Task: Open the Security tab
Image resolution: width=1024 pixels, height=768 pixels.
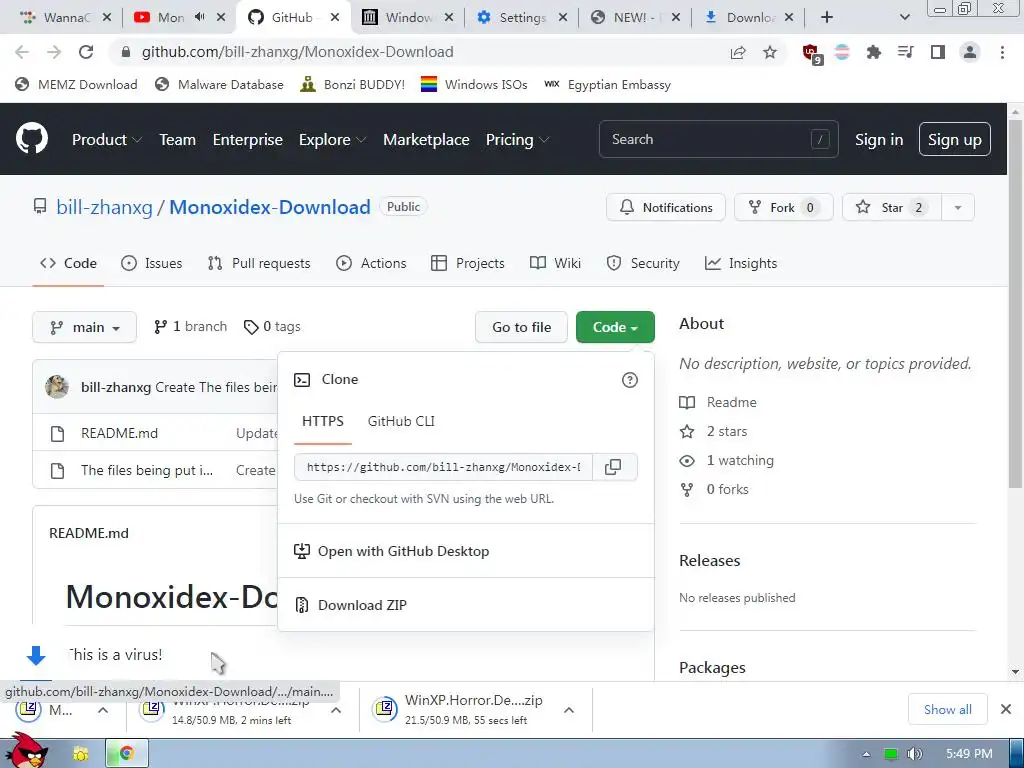Action: click(643, 263)
